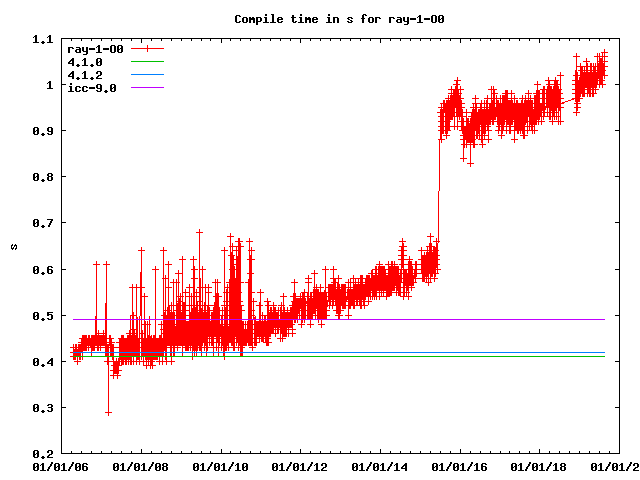Click the 01/01/12 x-axis date label
Screen dimensions: 640x480
tap(300, 467)
